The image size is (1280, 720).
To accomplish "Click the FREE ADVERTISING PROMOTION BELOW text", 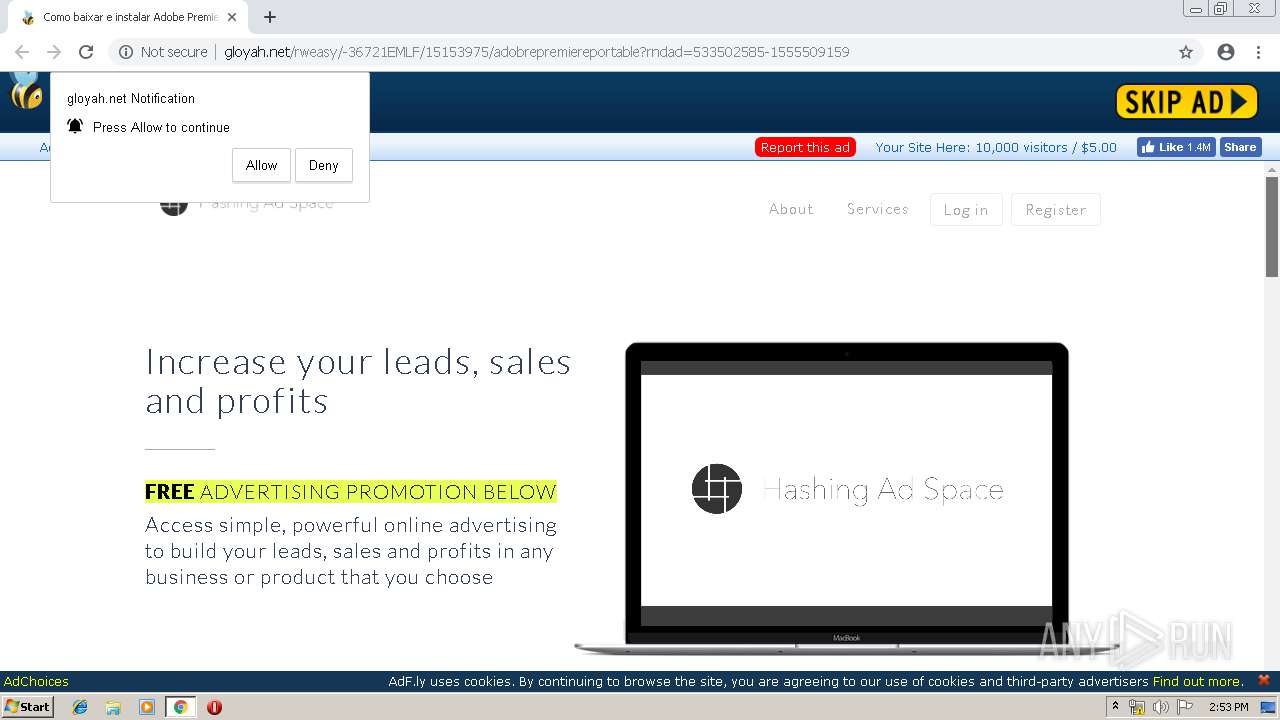I will (x=351, y=491).
